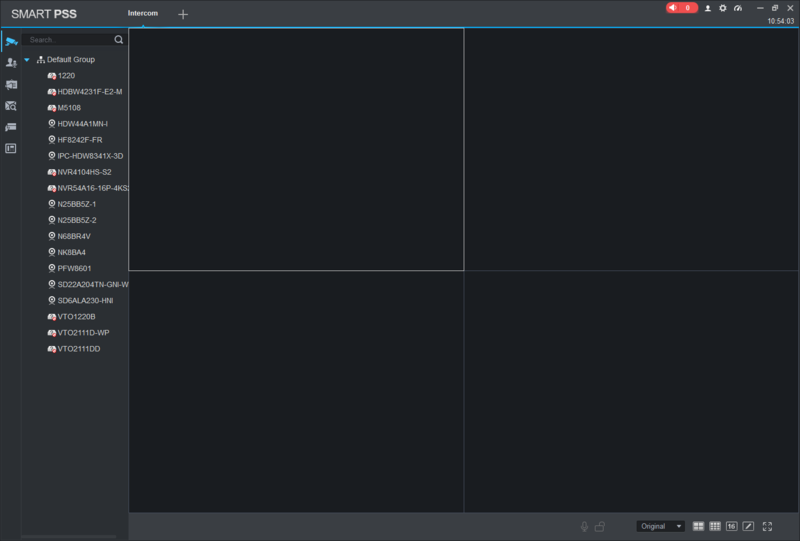Image resolution: width=800 pixels, height=541 pixels.
Task: Open the user talk sidebar icon
Action: (11, 63)
